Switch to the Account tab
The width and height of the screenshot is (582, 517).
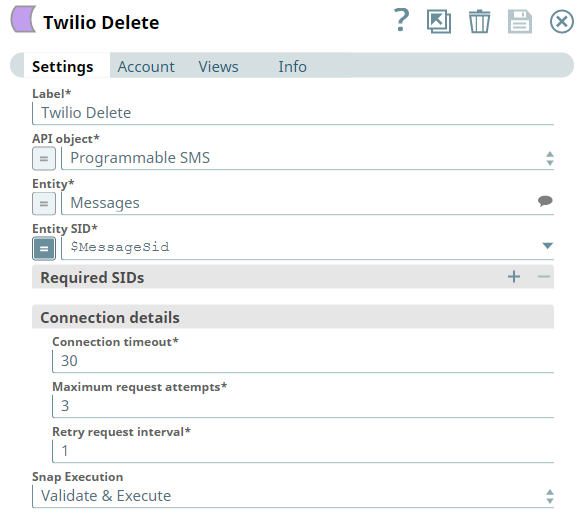tap(146, 67)
